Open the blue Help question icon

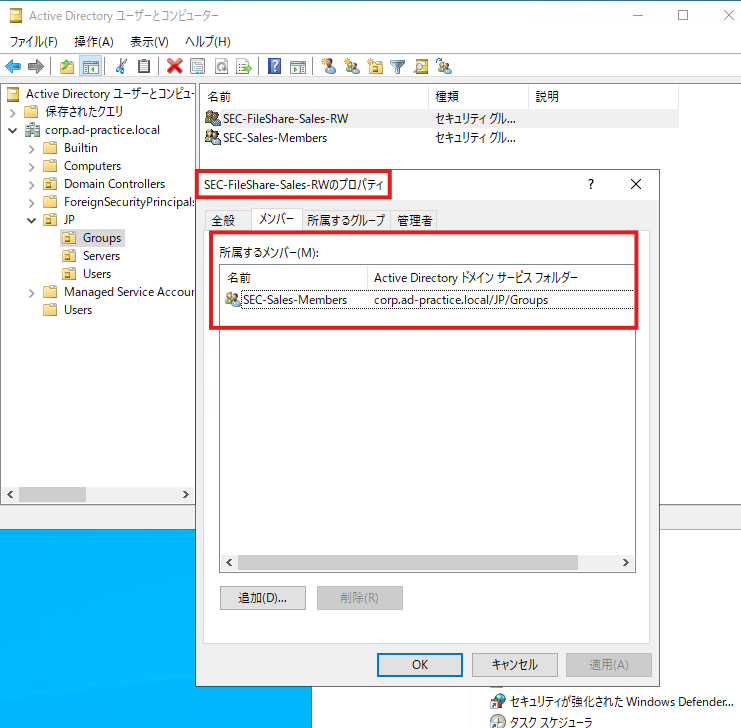click(x=274, y=67)
